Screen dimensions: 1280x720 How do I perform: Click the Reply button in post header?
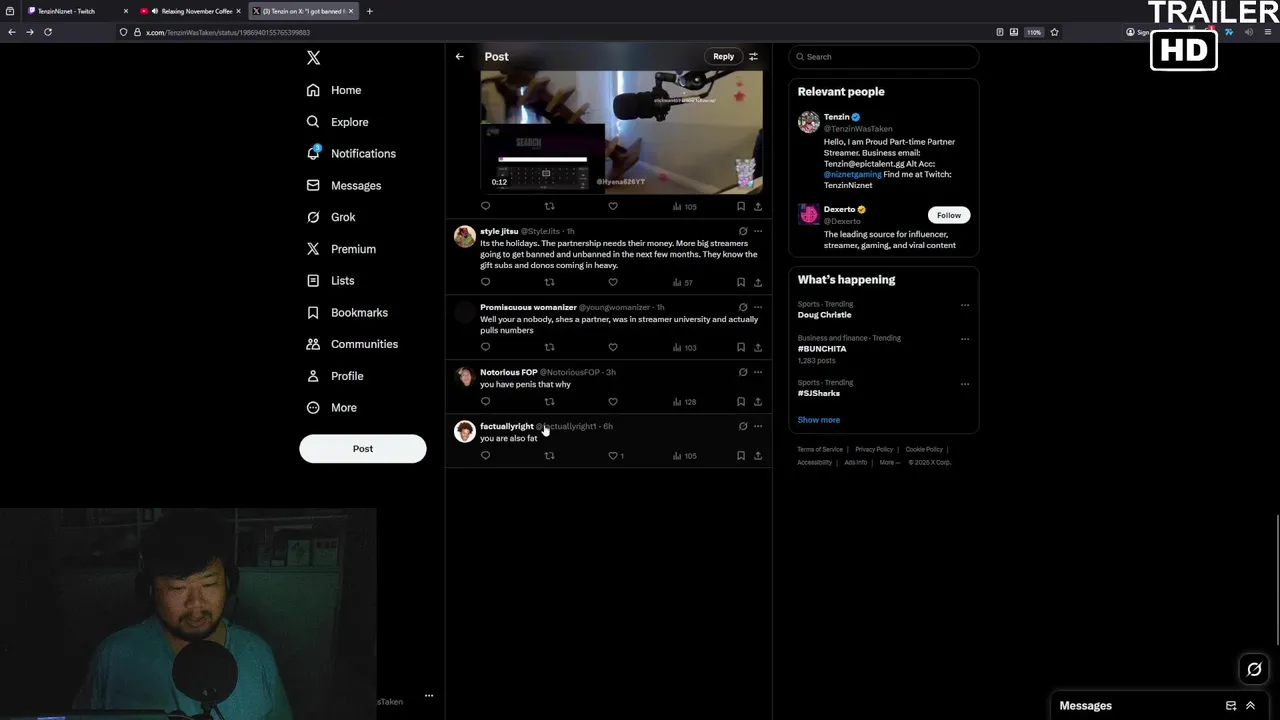723,57
